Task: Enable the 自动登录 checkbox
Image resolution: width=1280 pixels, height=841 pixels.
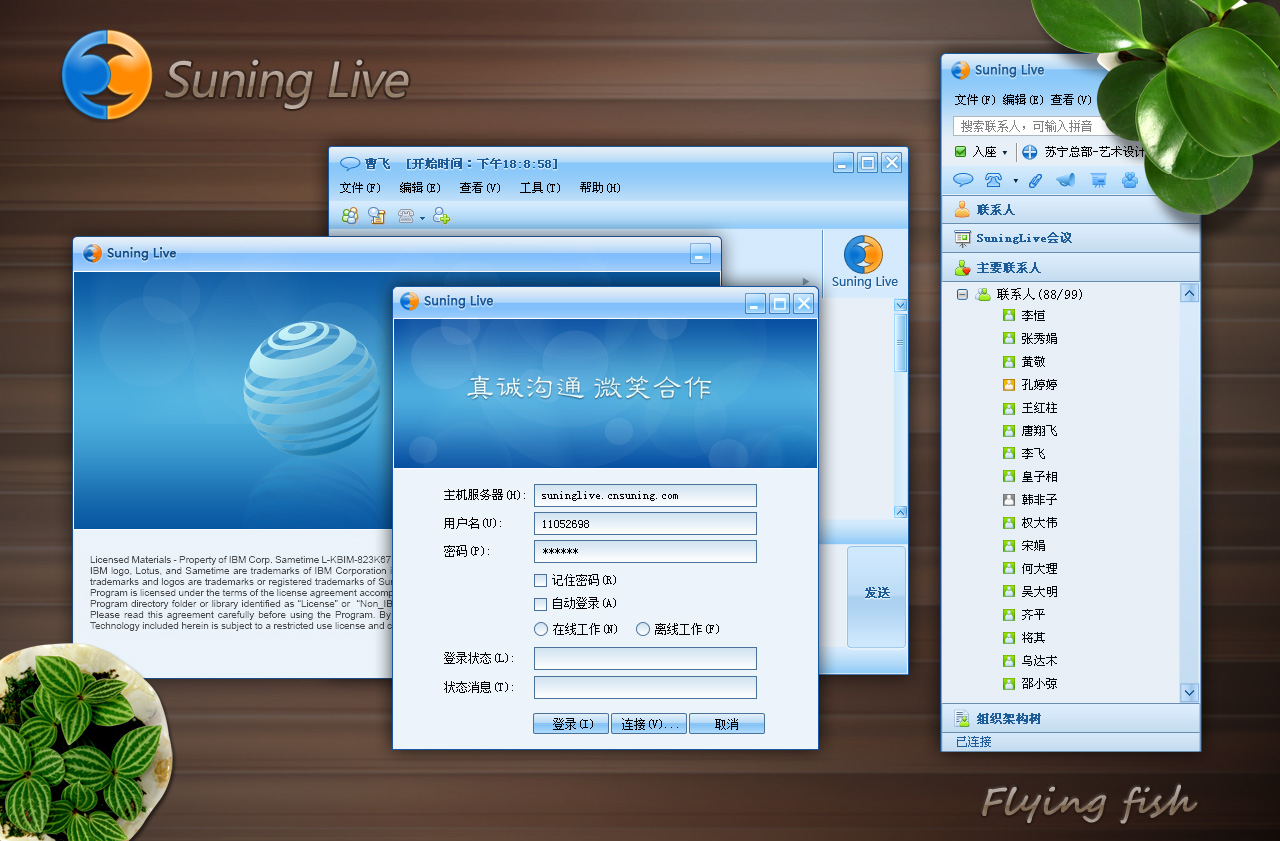Action: pyautogui.click(x=541, y=604)
